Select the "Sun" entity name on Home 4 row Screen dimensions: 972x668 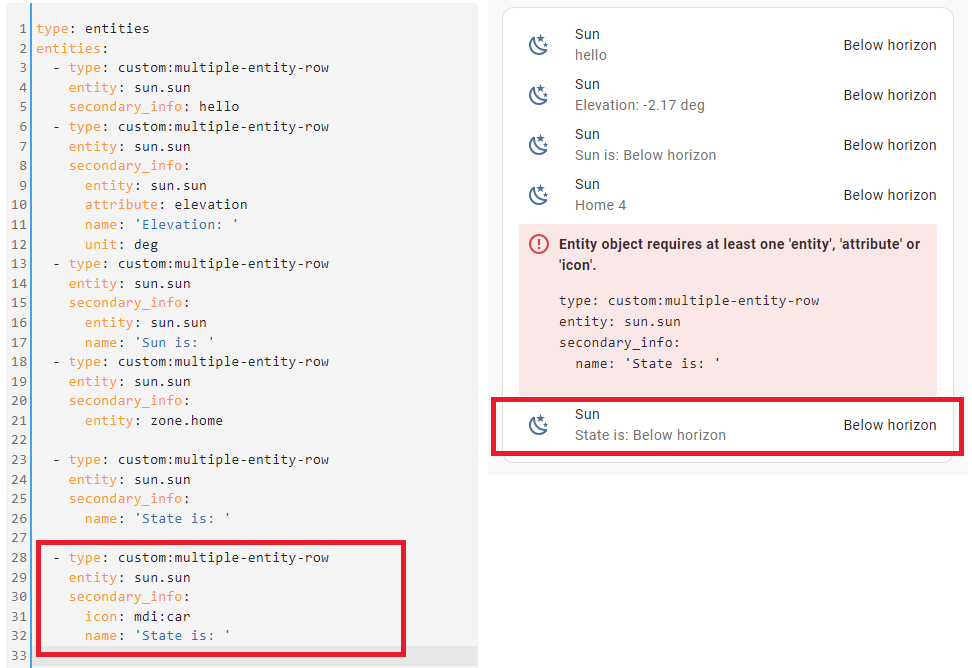(x=587, y=183)
